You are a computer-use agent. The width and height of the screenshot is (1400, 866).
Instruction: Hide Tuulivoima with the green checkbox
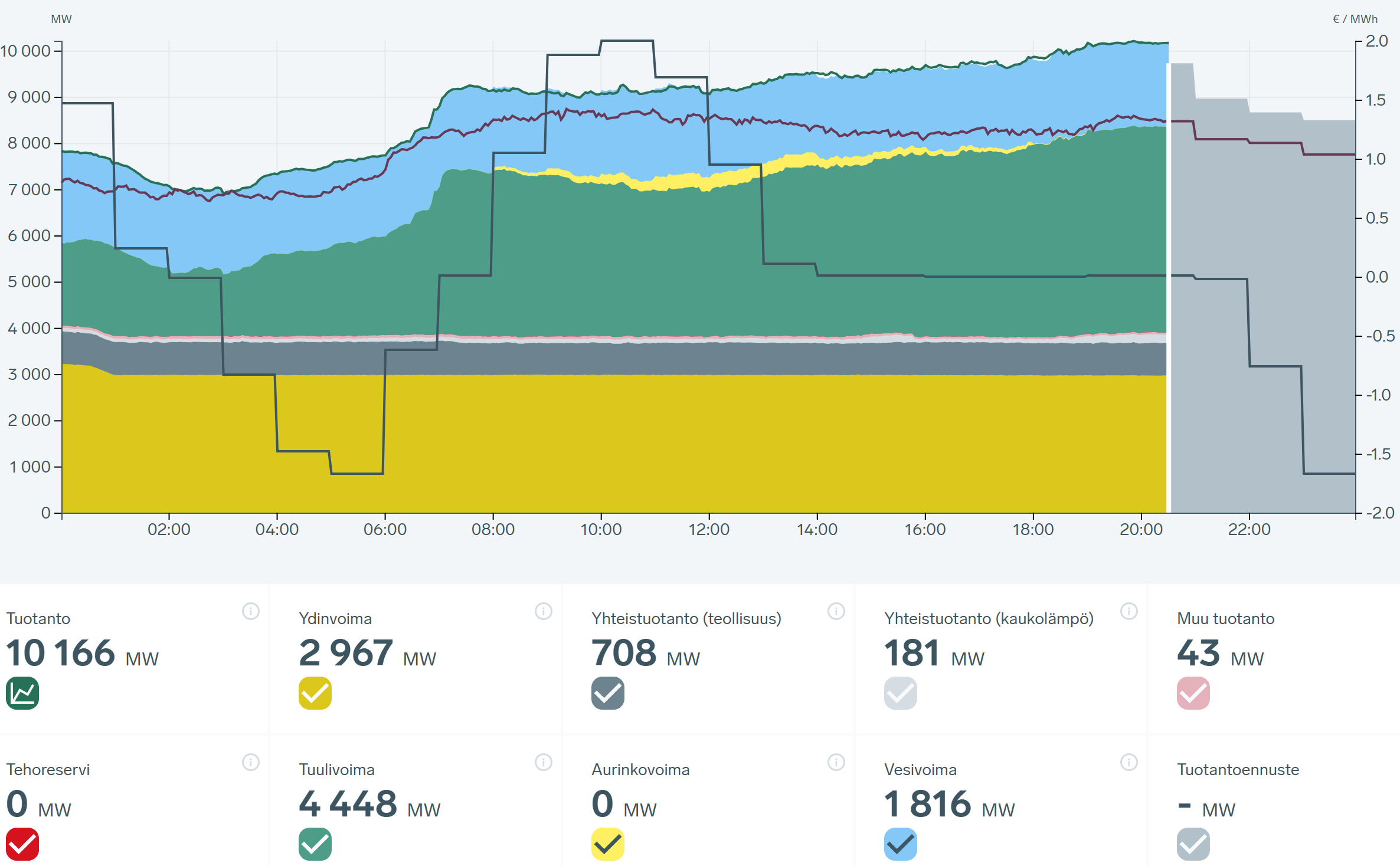315,844
